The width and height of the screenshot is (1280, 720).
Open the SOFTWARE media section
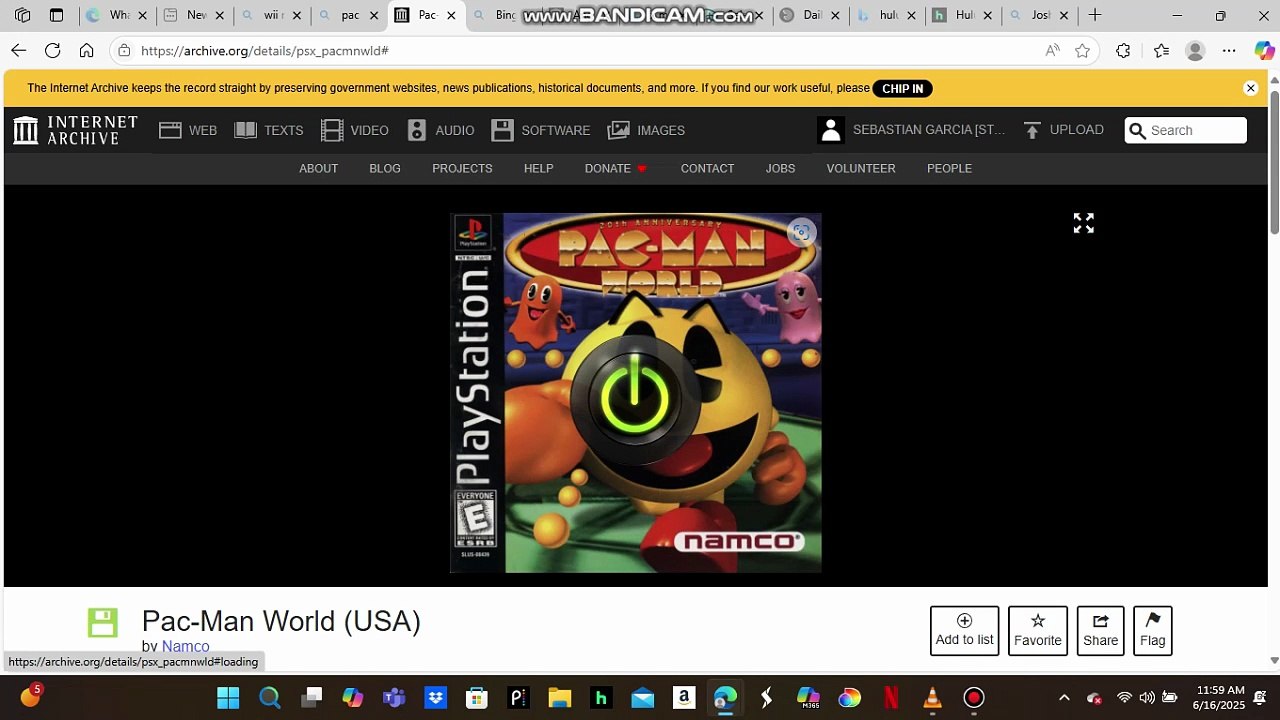(x=541, y=130)
